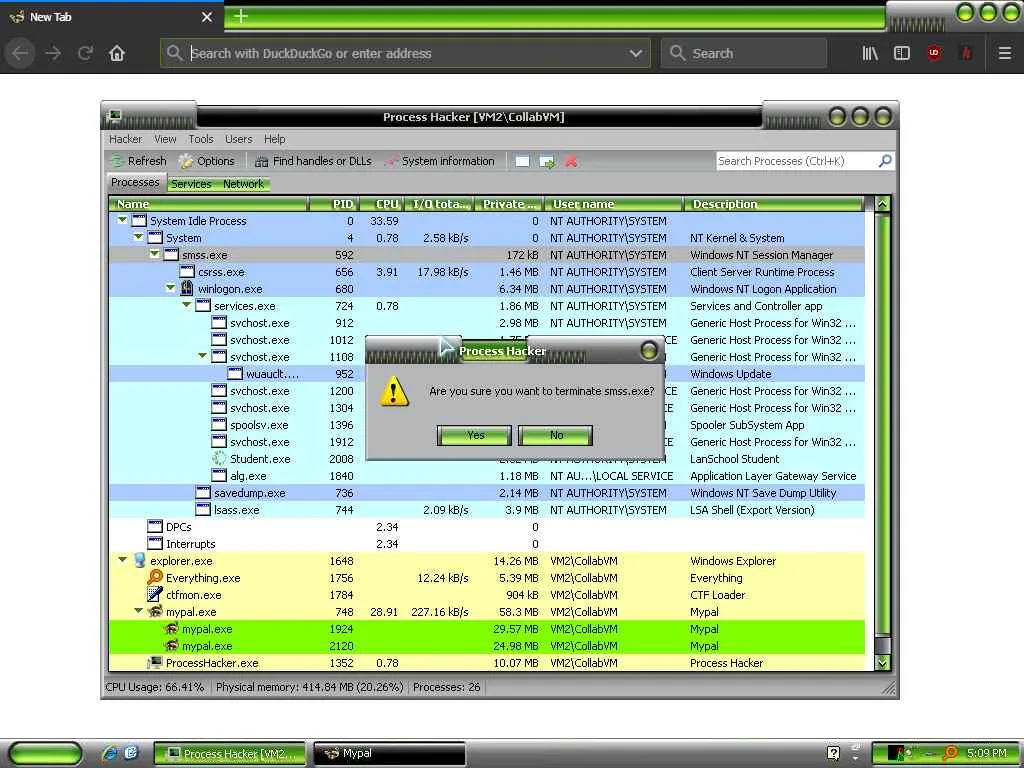
Task: Click the mypal.exe 1924 icon
Action: pyautogui.click(x=171, y=628)
